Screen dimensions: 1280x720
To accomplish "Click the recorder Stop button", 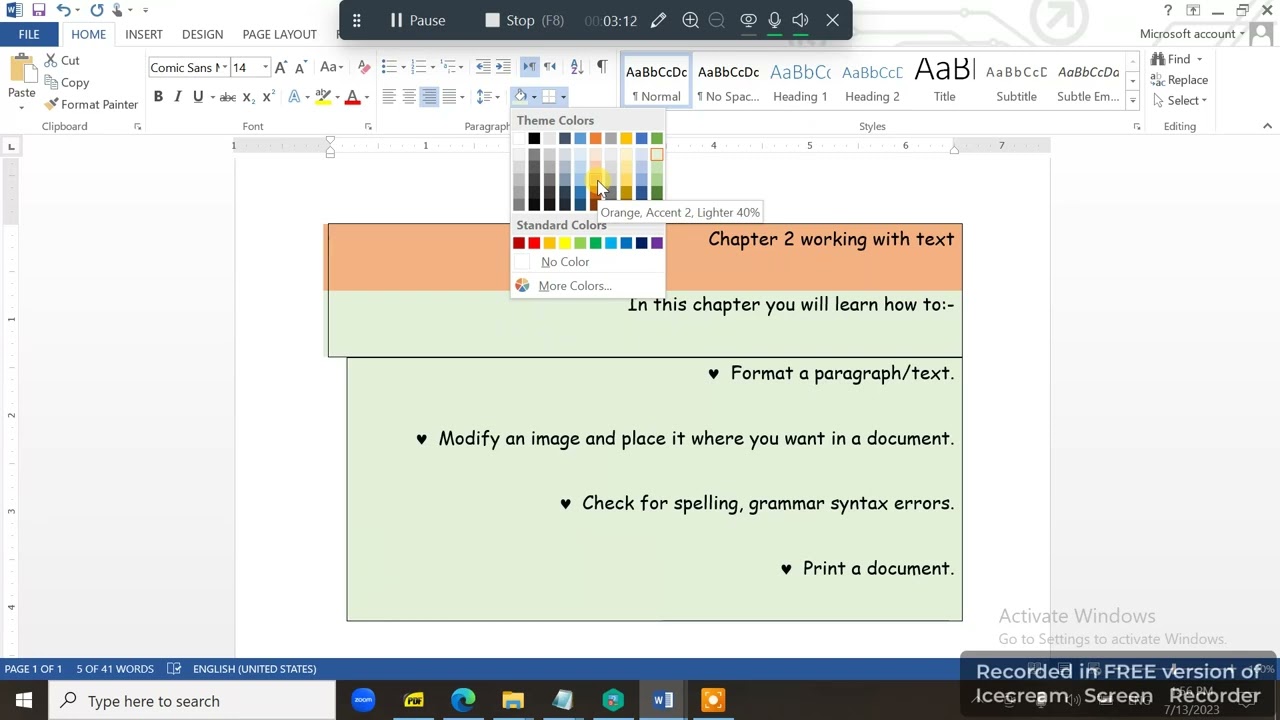I will 524,20.
